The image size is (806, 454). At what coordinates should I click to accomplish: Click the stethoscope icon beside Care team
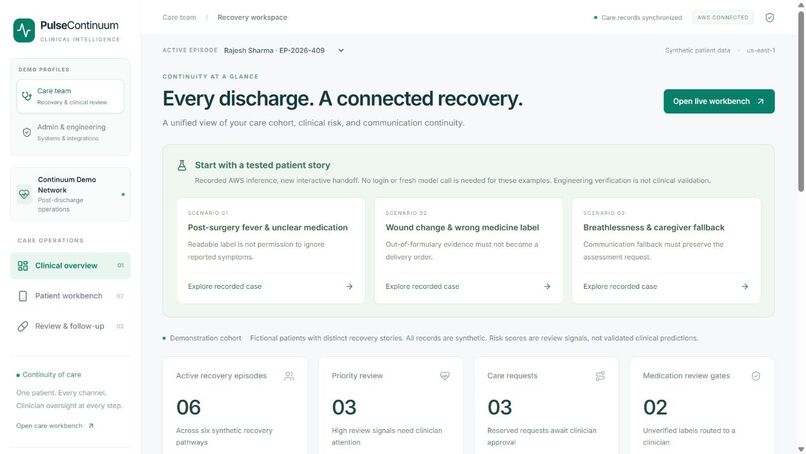point(27,96)
